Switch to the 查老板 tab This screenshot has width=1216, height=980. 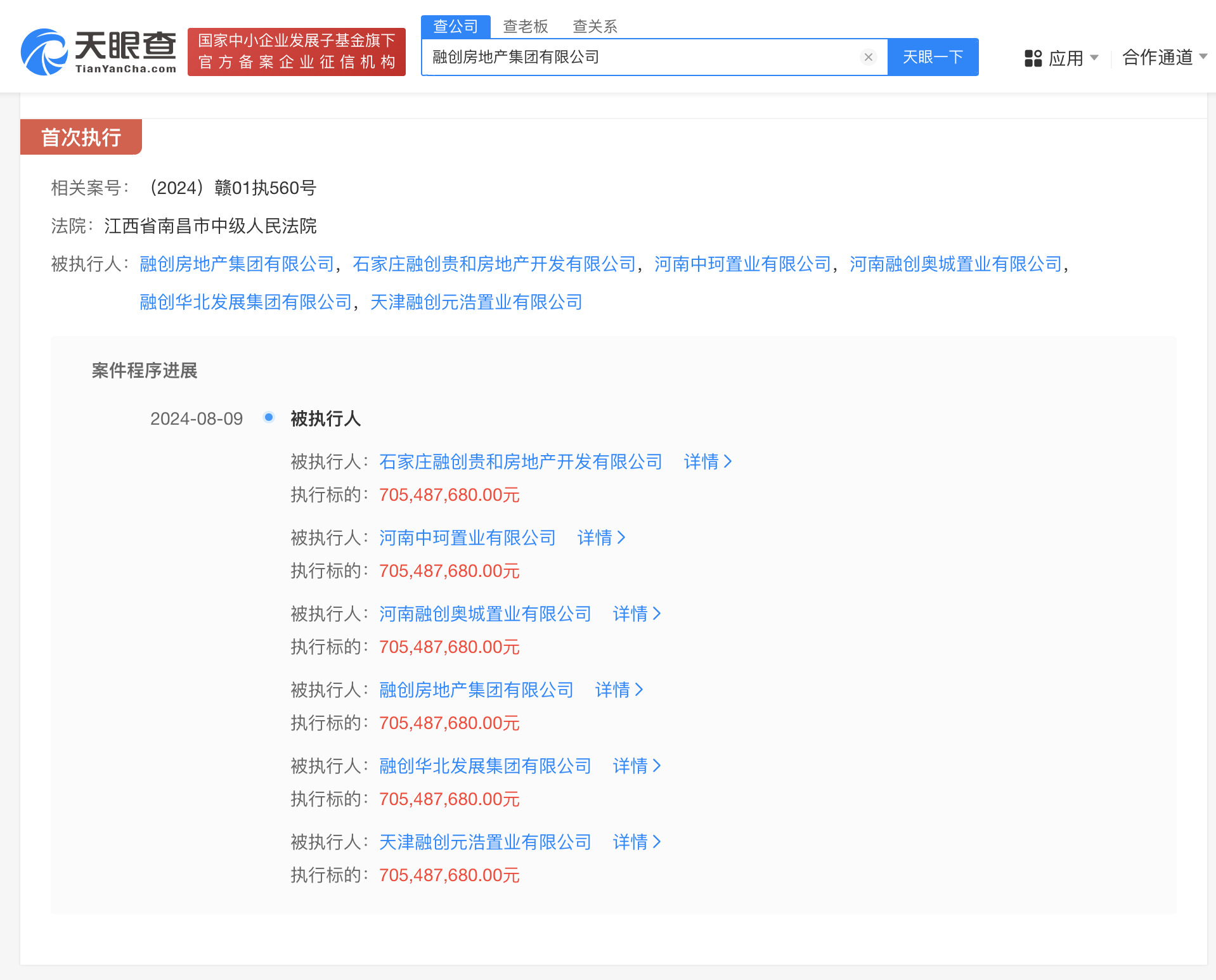(x=526, y=26)
